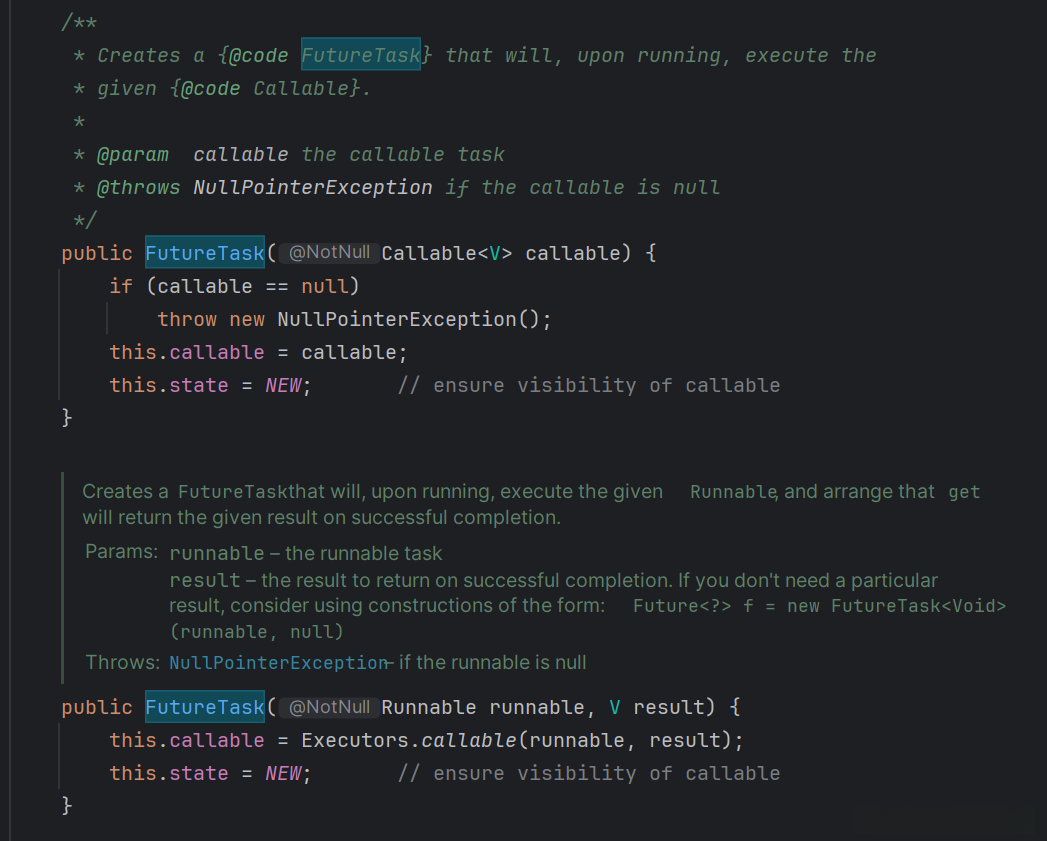The width and height of the screenshot is (1047, 841).
Task: Click the if keyword in first constructor
Action: click(121, 286)
